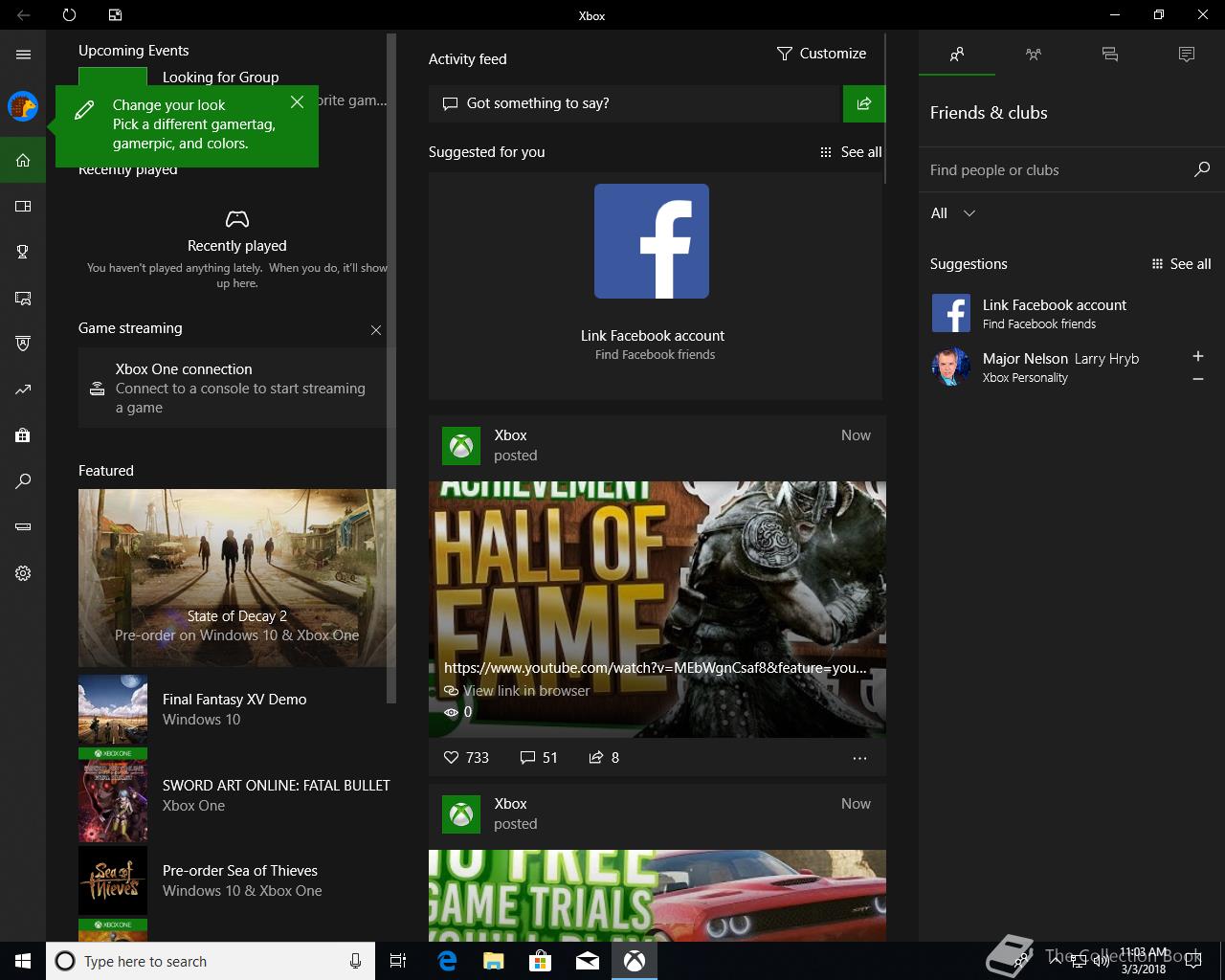
Task: Open Hall of Fame post image
Action: pos(657,610)
